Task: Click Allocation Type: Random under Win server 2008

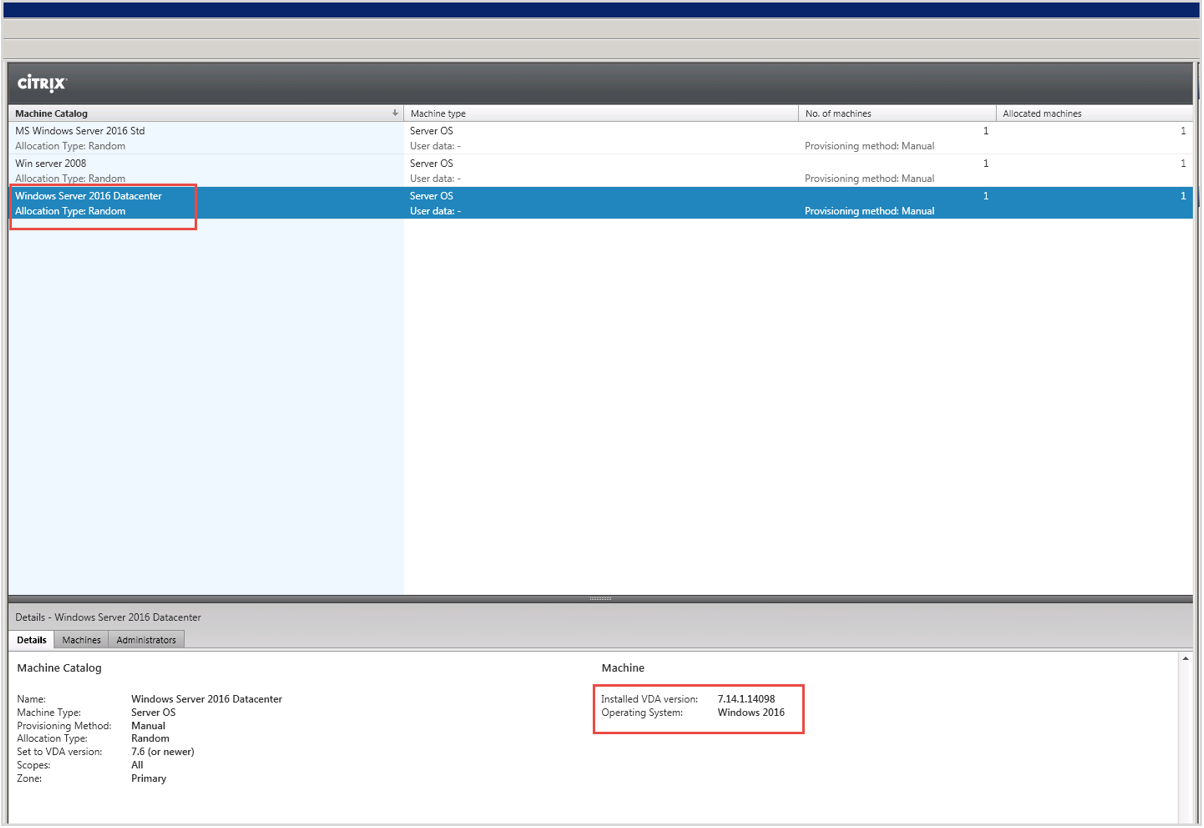Action: click(x=70, y=178)
